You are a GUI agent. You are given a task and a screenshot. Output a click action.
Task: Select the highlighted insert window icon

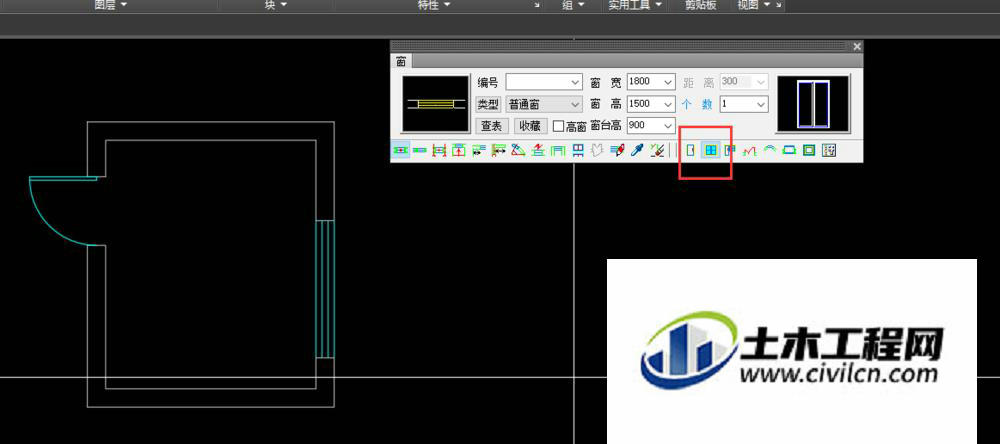tap(710, 151)
